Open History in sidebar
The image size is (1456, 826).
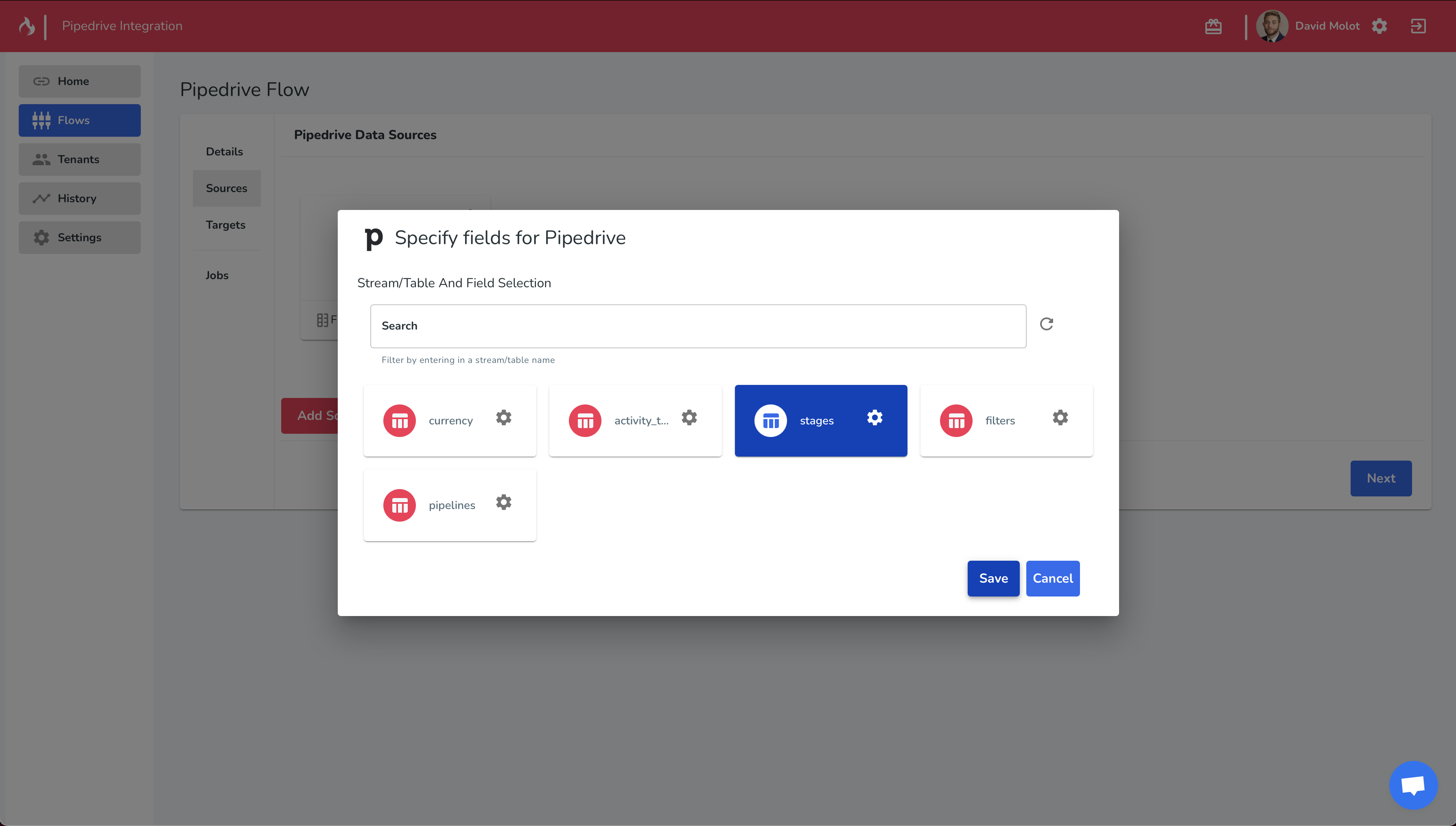79,199
